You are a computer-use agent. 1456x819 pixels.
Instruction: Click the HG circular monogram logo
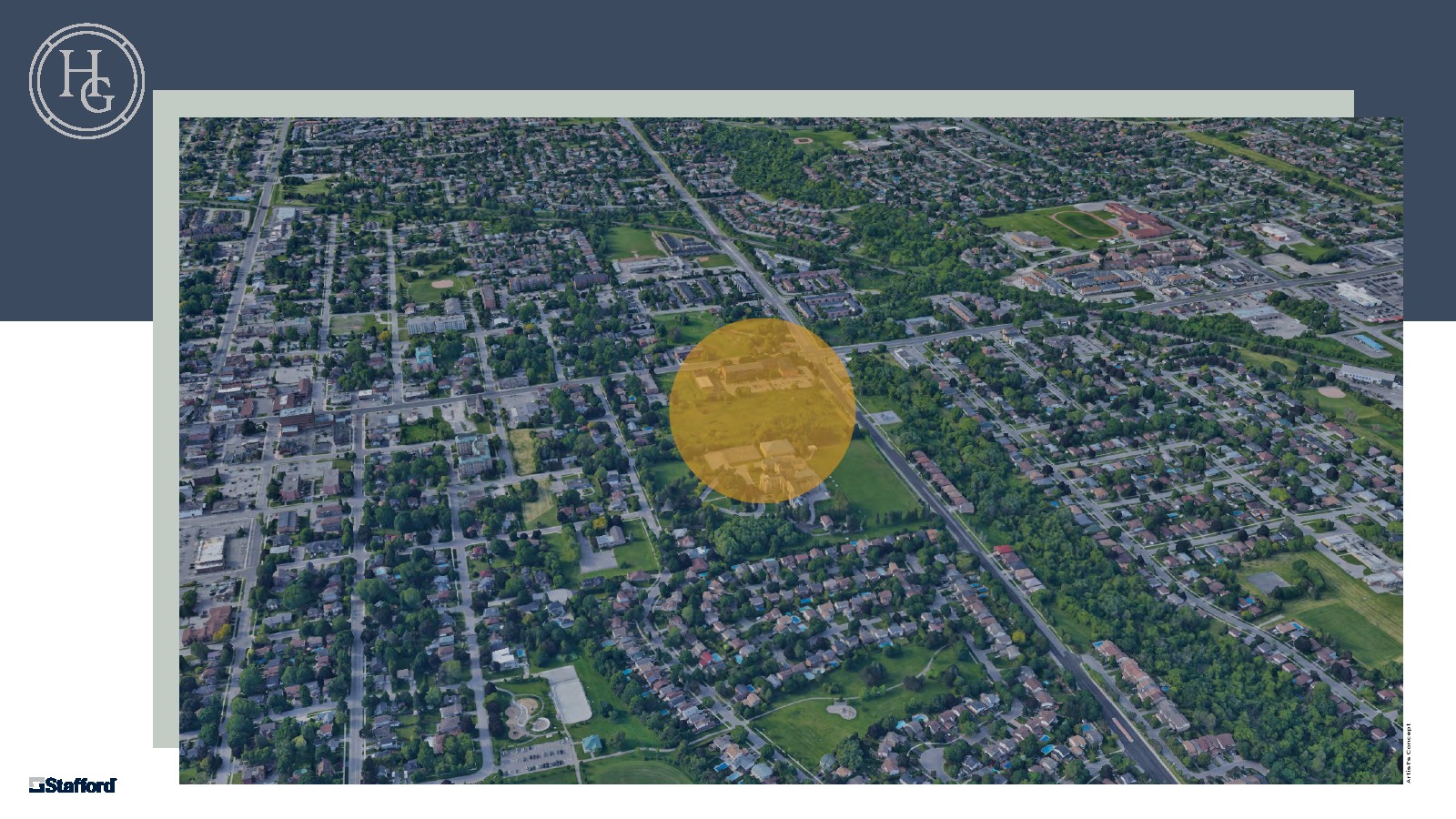86,81
